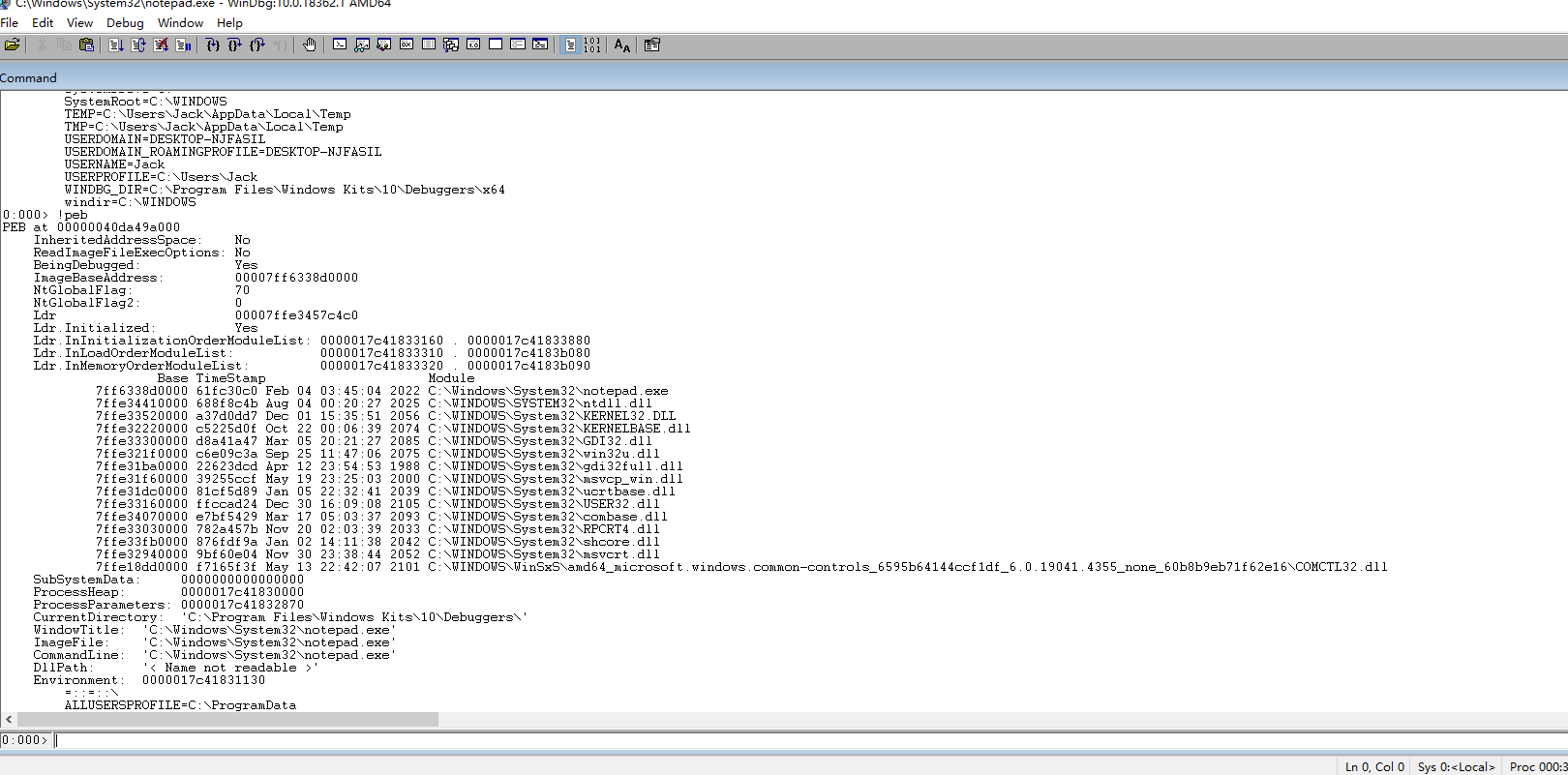Open the Command Browser window icon
Viewport: 1568px width, 775px height.
coord(540,45)
